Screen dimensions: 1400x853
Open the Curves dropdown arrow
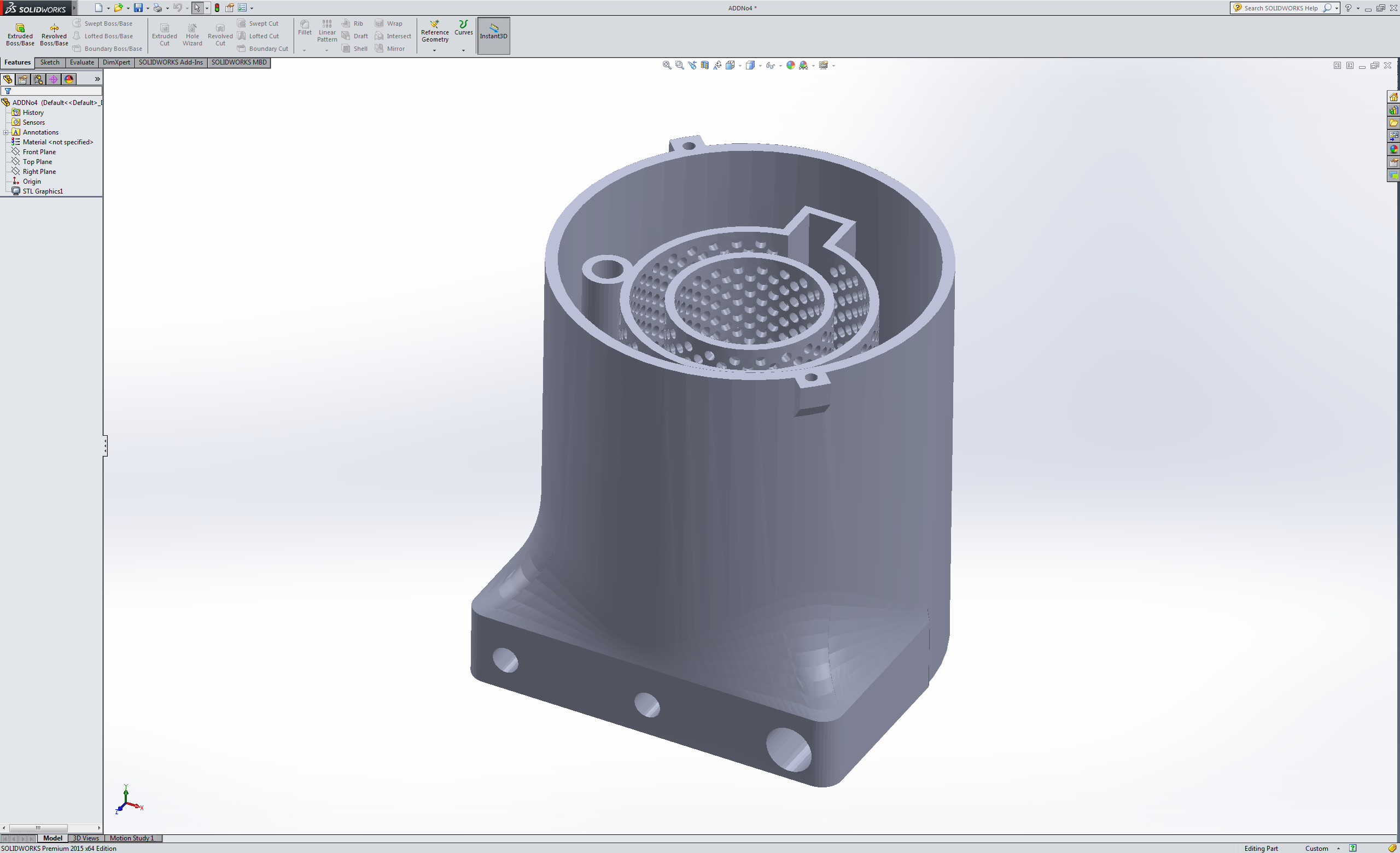click(464, 50)
